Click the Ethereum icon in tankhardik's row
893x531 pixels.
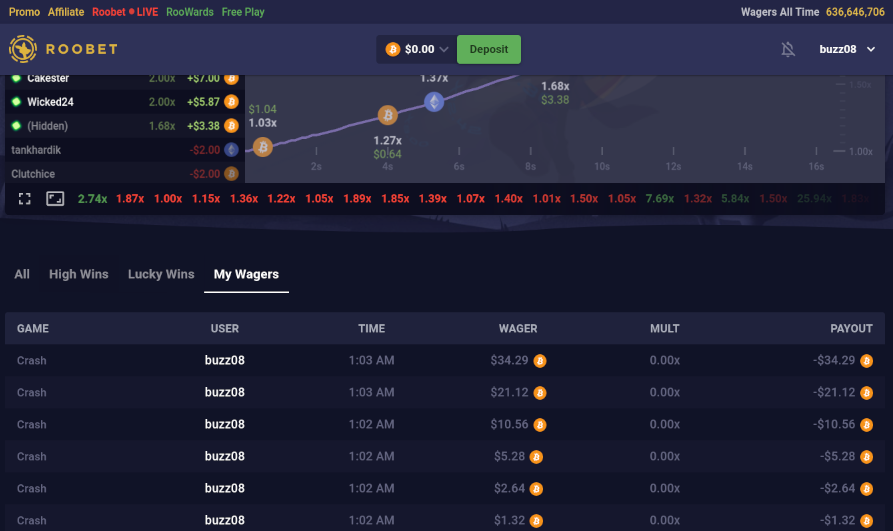[x=231, y=150]
